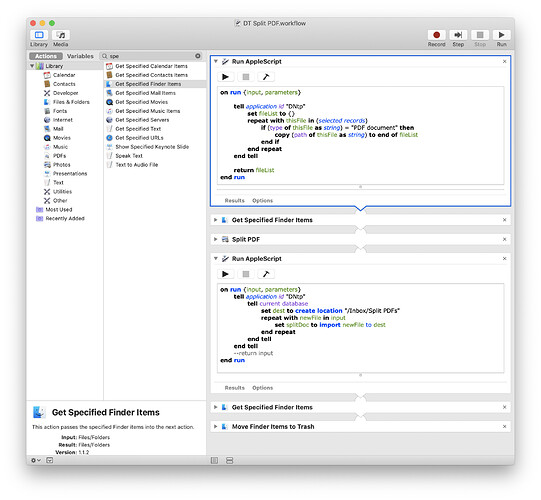Screen dimensions: 541x500
Task: Expand Move Finder Items to Trash action
Action: (x=216, y=427)
